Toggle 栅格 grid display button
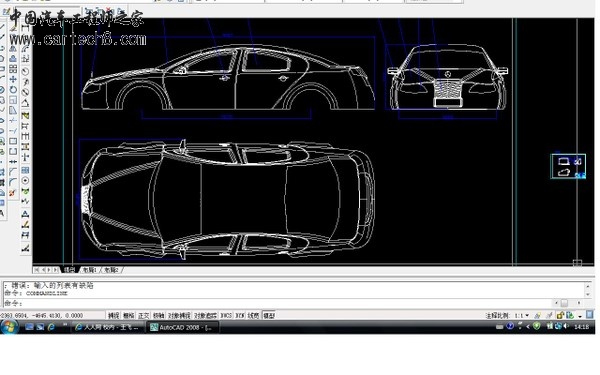 click(129, 316)
